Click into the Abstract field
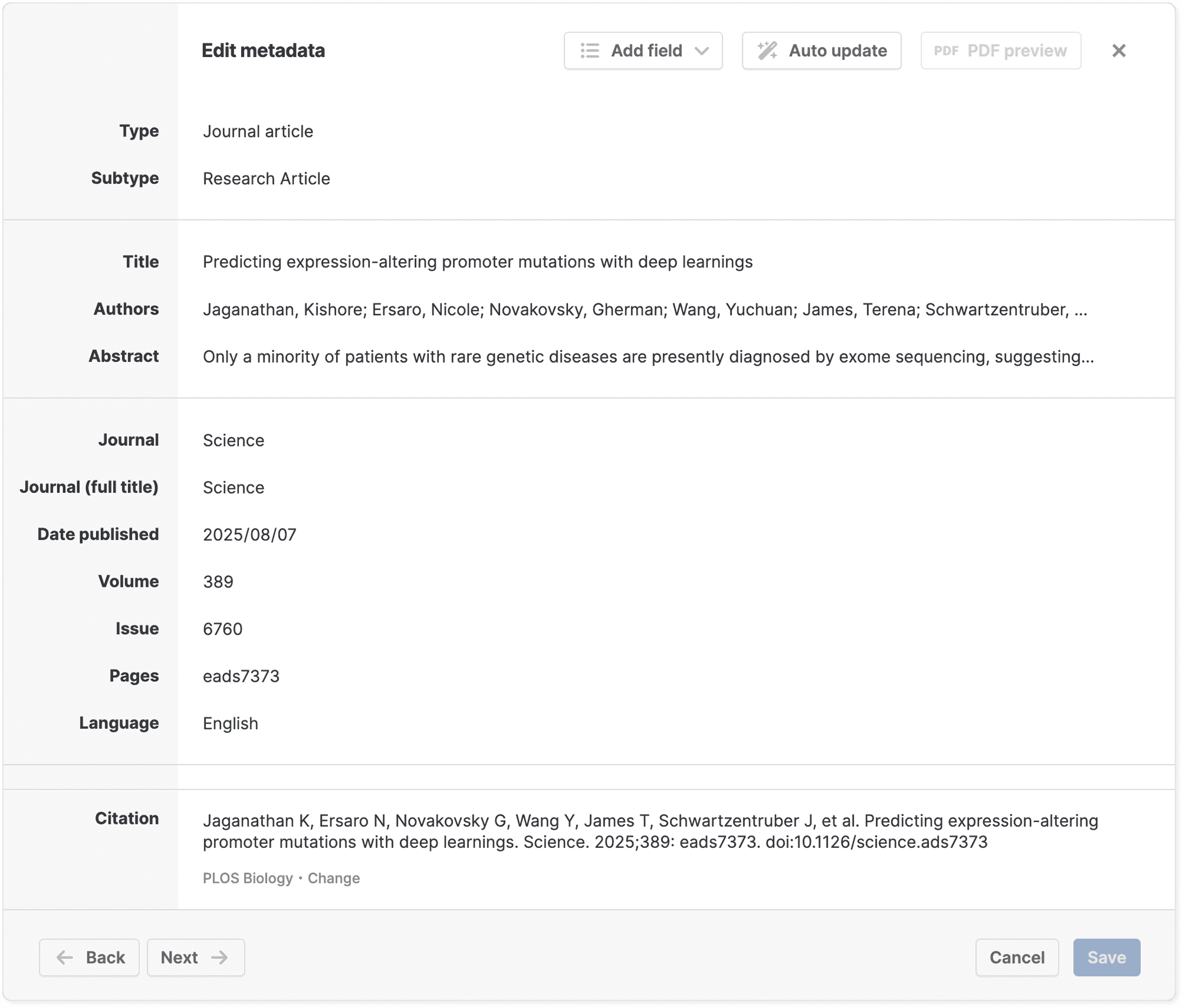The height and width of the screenshot is (1008, 1183). pyautogui.click(x=648, y=357)
